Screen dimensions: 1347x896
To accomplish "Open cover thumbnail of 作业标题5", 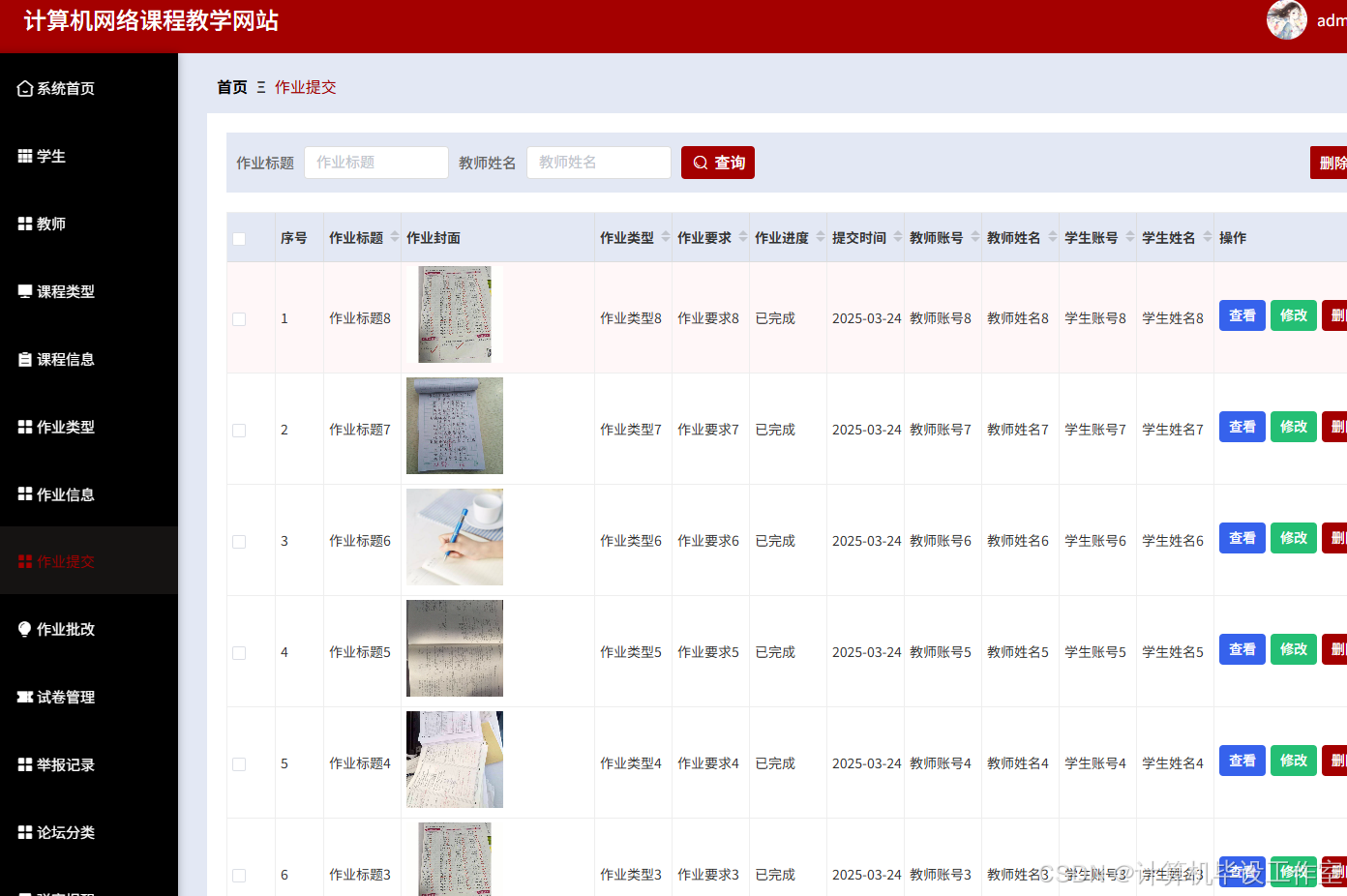I will (x=455, y=648).
